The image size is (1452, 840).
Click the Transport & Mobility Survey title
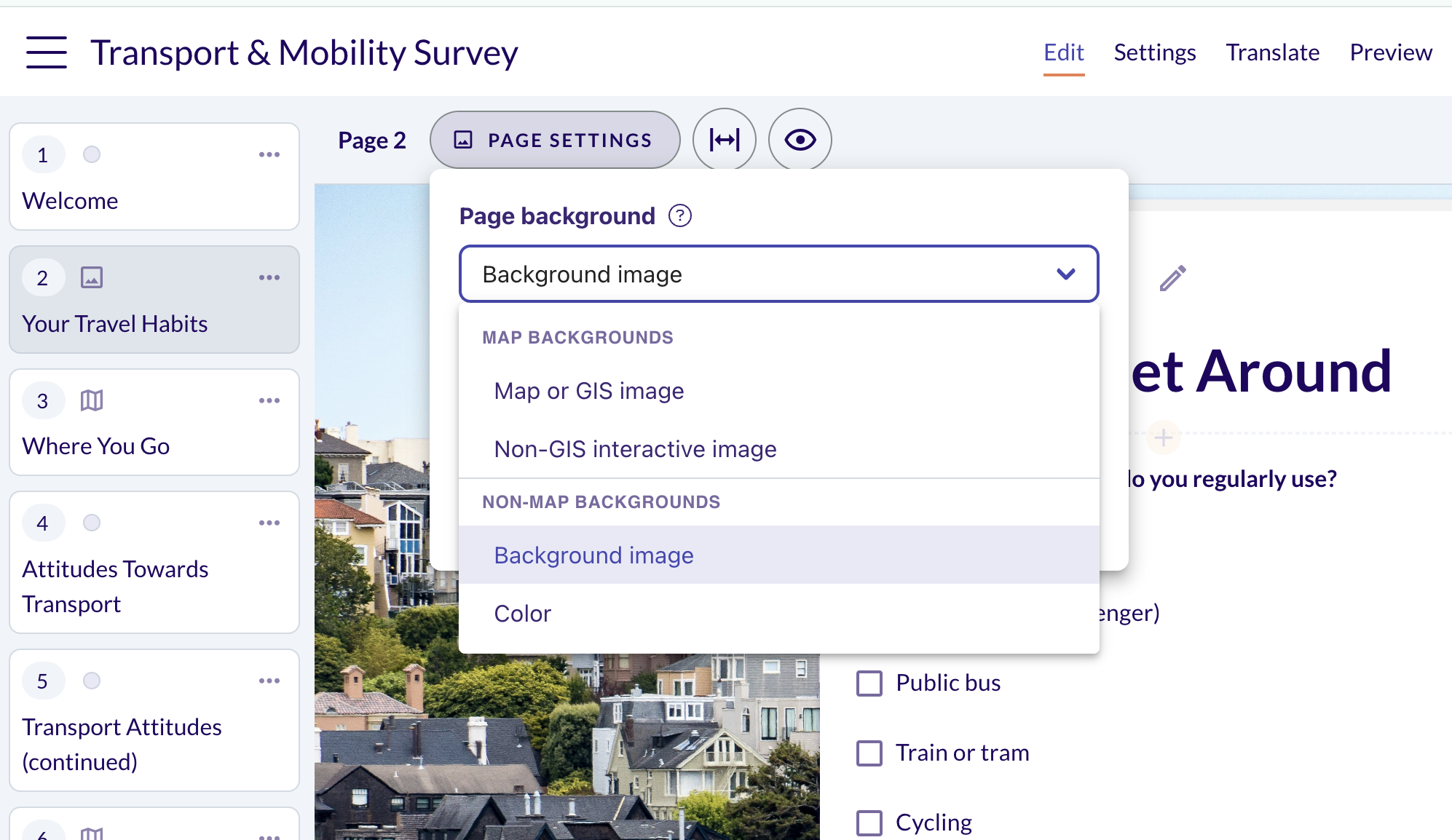click(x=304, y=52)
